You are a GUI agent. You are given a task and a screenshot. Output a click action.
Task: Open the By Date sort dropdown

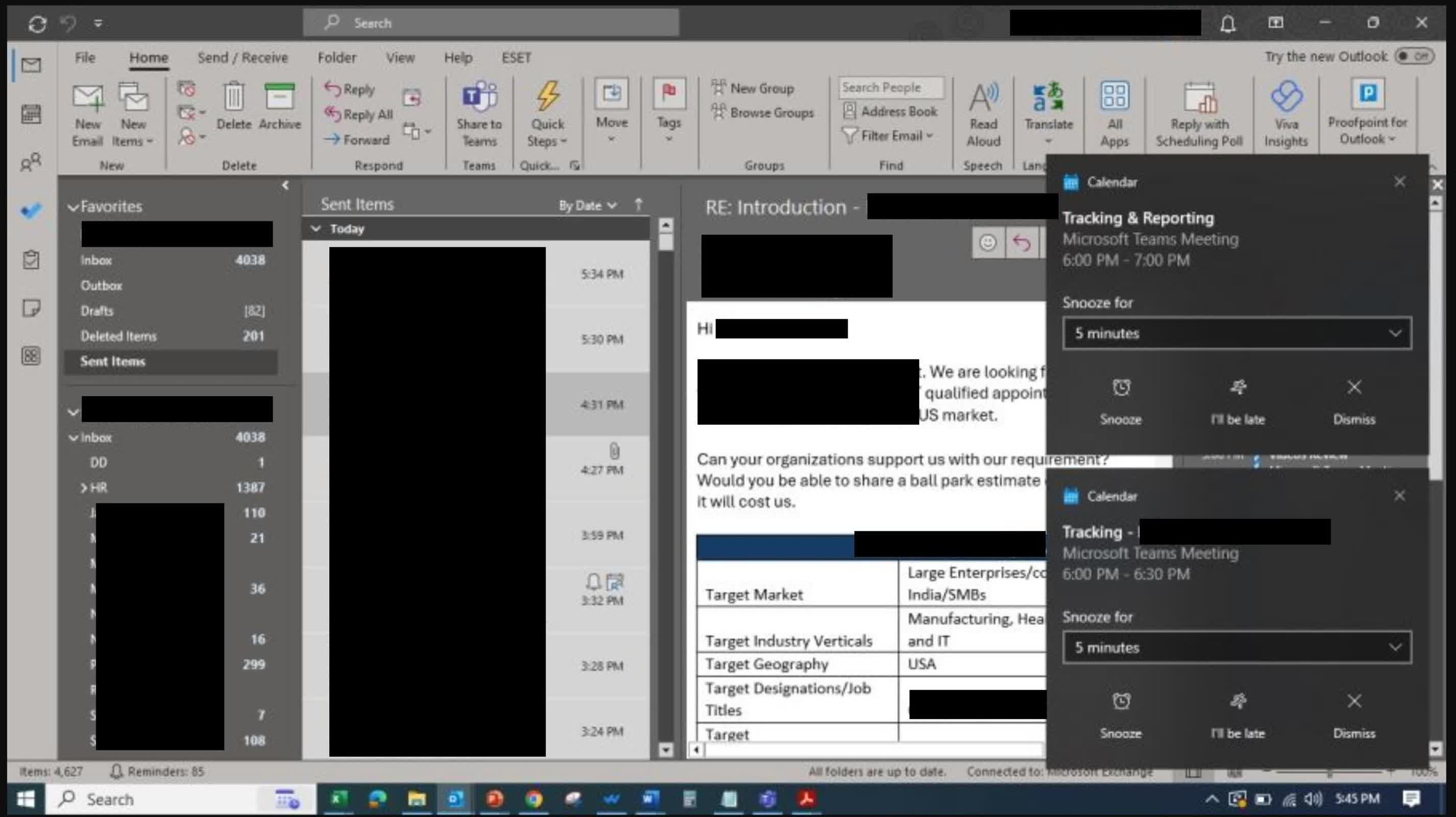click(x=587, y=206)
